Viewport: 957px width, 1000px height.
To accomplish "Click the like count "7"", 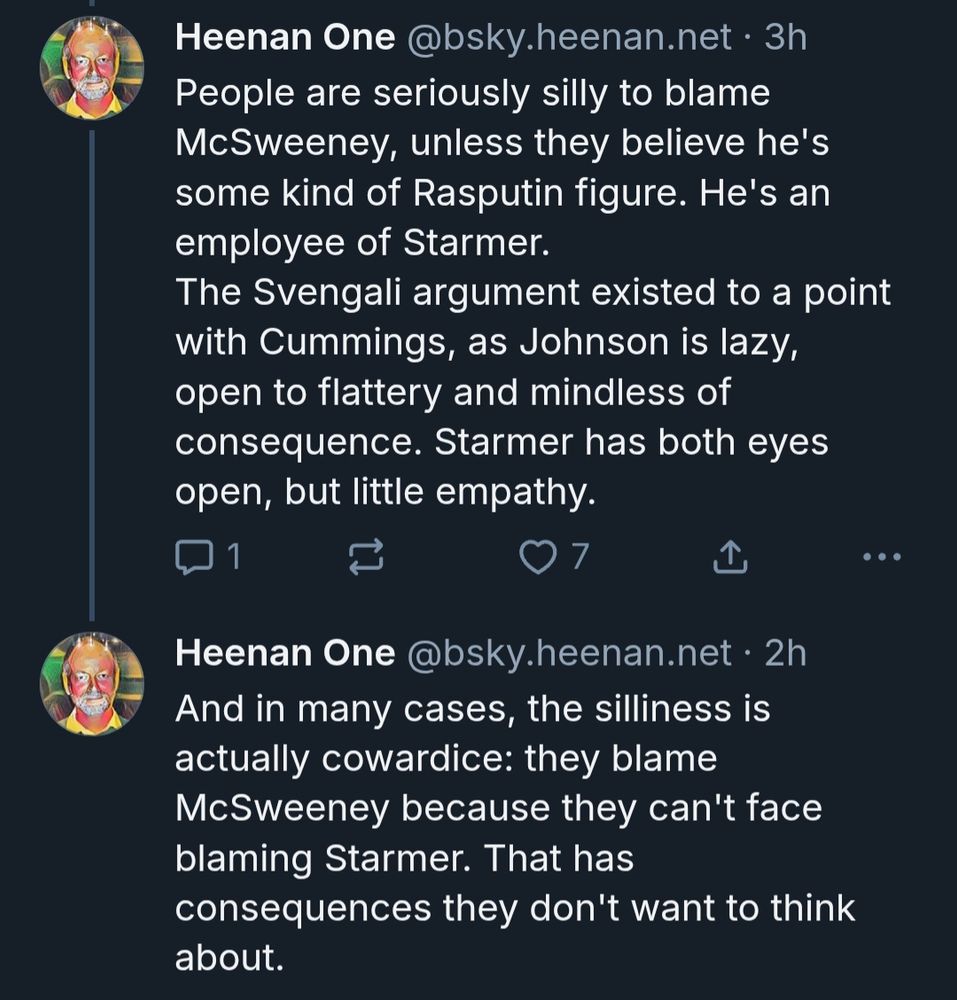I will (x=579, y=557).
